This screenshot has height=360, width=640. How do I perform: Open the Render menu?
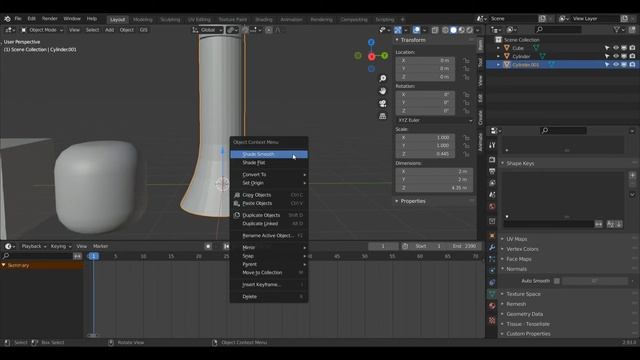click(x=49, y=19)
